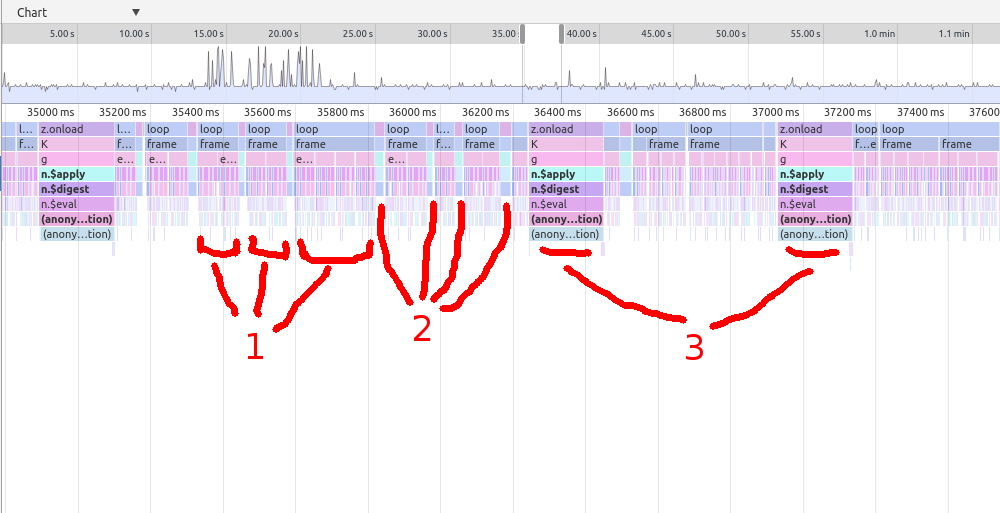
Task: Click n.$eval bar under the 37000 ms z.onload
Action: point(814,204)
